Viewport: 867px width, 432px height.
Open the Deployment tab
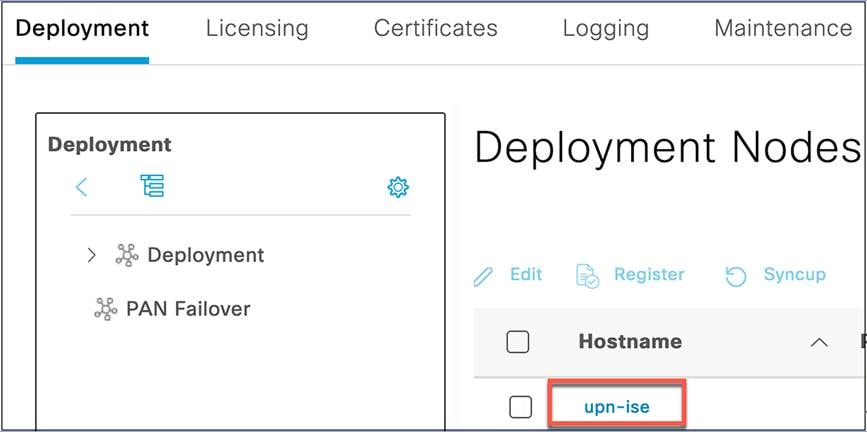pyautogui.click(x=82, y=29)
